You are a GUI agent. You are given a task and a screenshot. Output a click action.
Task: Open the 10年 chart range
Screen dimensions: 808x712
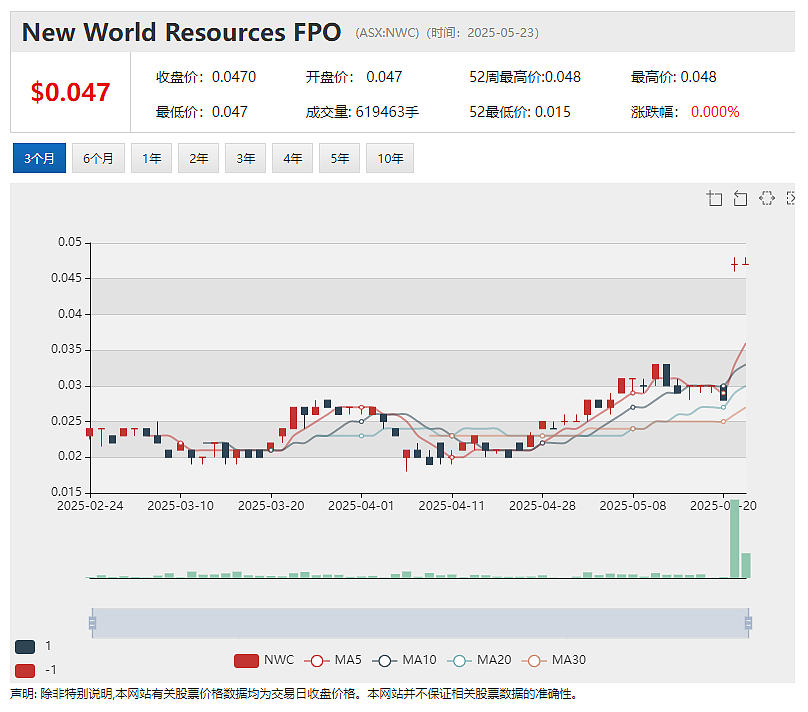tap(390, 158)
